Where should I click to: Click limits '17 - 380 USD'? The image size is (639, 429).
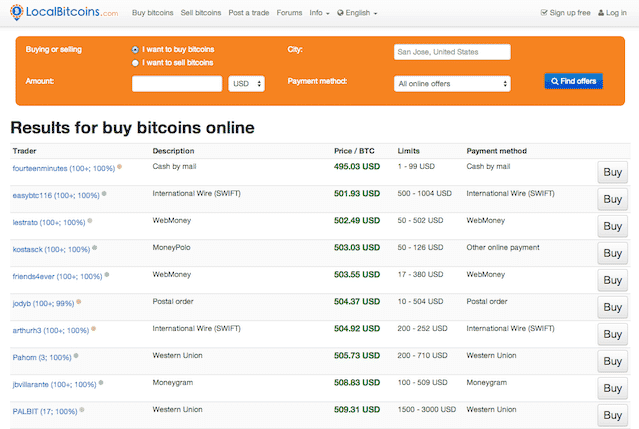coord(420,275)
